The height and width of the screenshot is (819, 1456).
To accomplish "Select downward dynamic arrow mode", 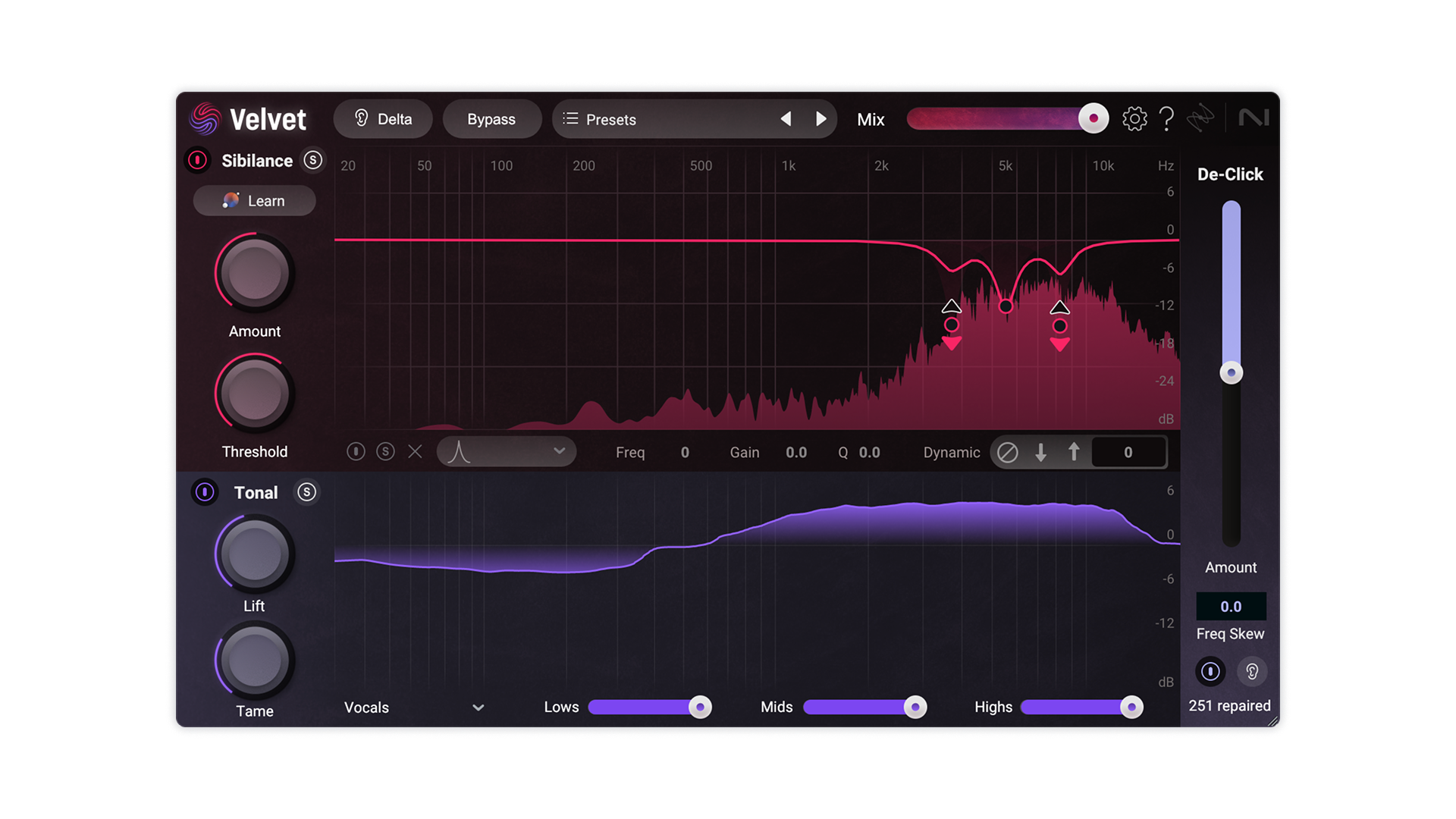I will (x=1041, y=452).
